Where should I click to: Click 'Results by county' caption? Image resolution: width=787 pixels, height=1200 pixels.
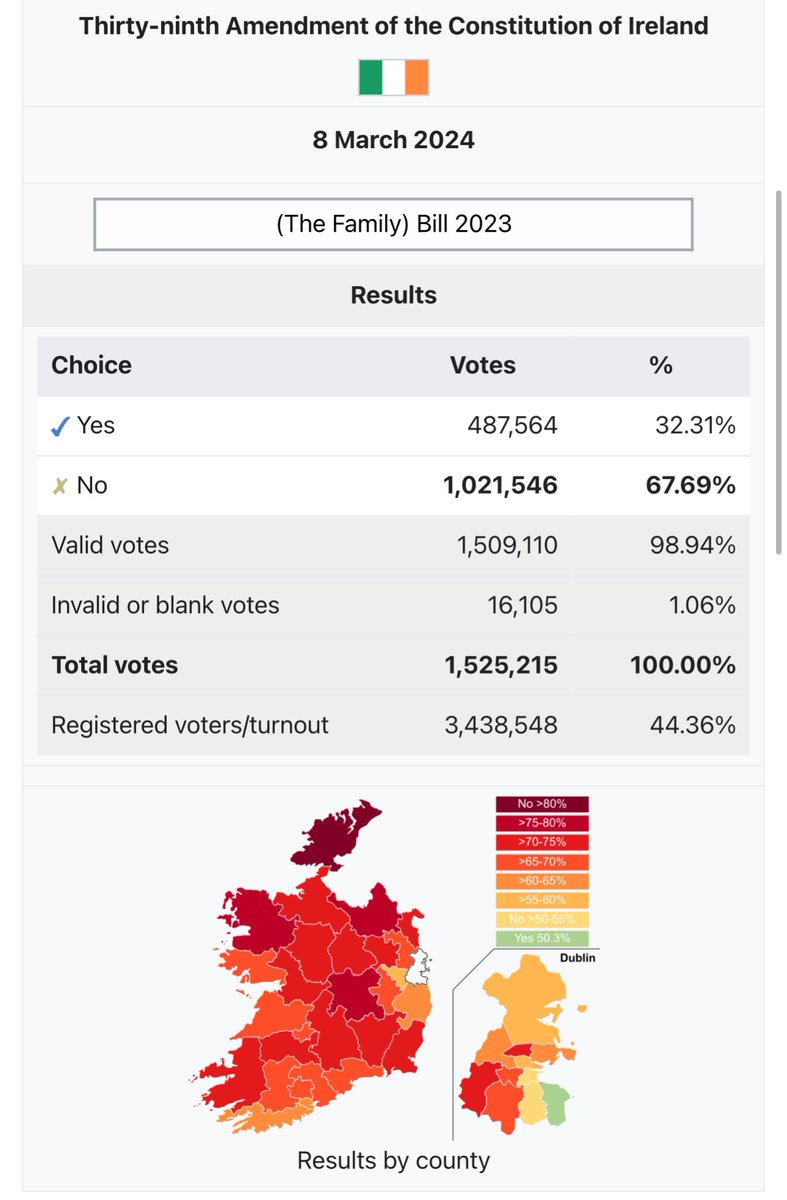click(x=393, y=1160)
